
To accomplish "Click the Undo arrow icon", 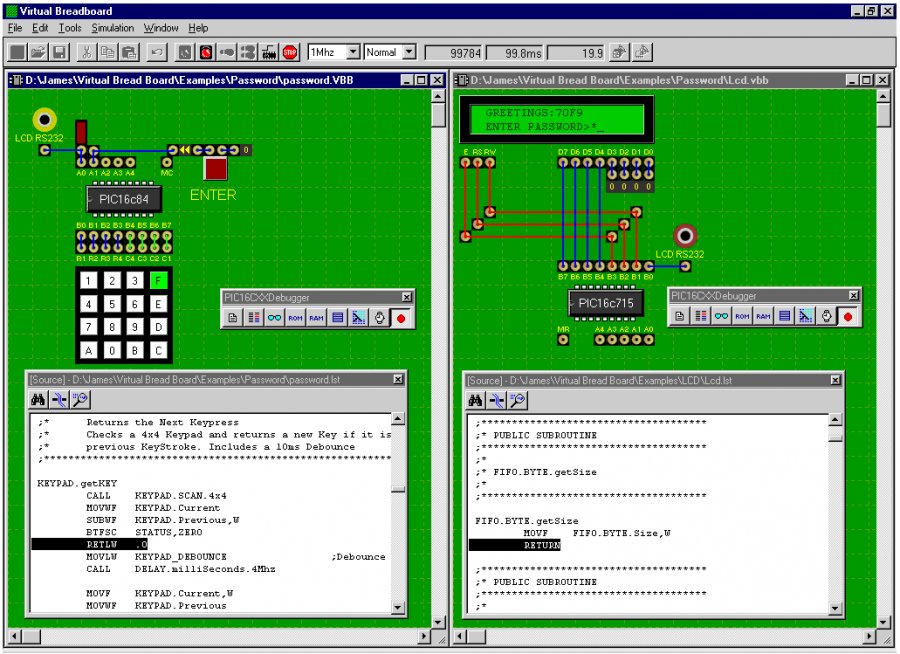I will 157,52.
